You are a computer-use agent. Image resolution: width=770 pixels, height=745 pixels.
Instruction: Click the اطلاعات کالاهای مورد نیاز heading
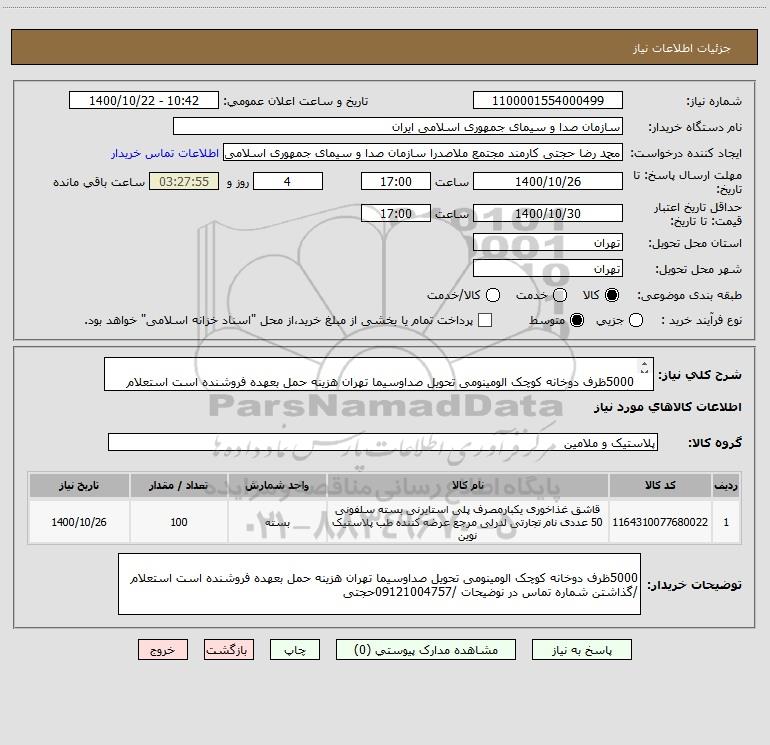tap(668, 407)
